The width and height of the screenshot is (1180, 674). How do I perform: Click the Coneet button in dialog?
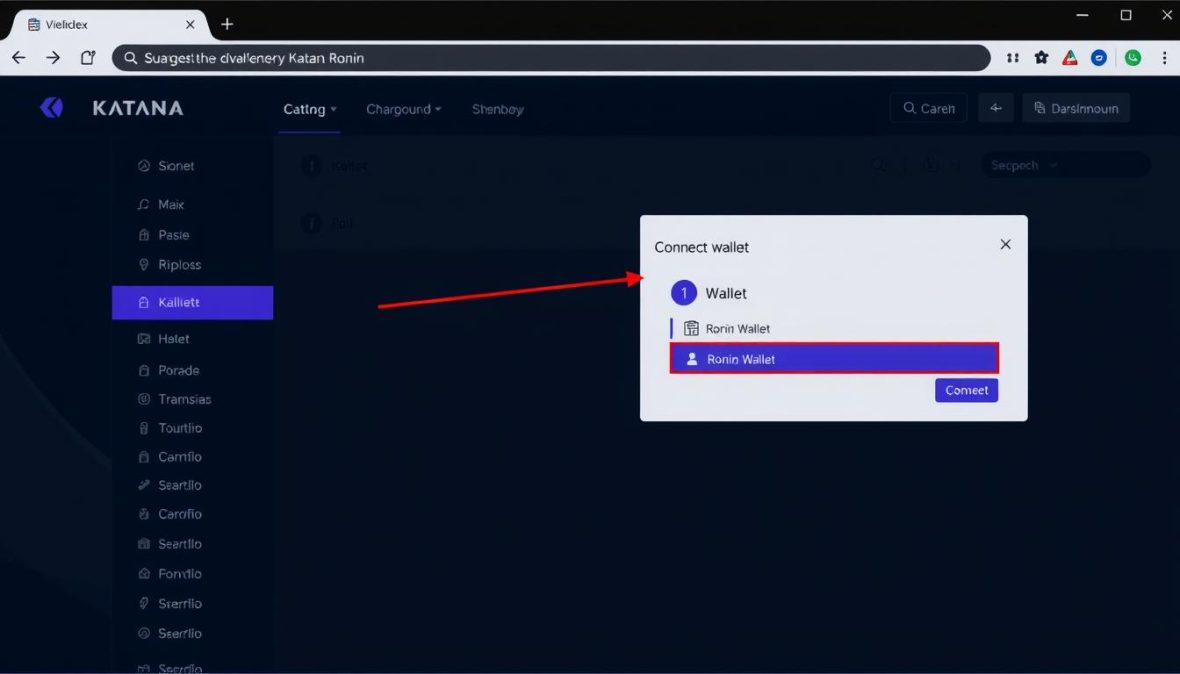point(966,390)
